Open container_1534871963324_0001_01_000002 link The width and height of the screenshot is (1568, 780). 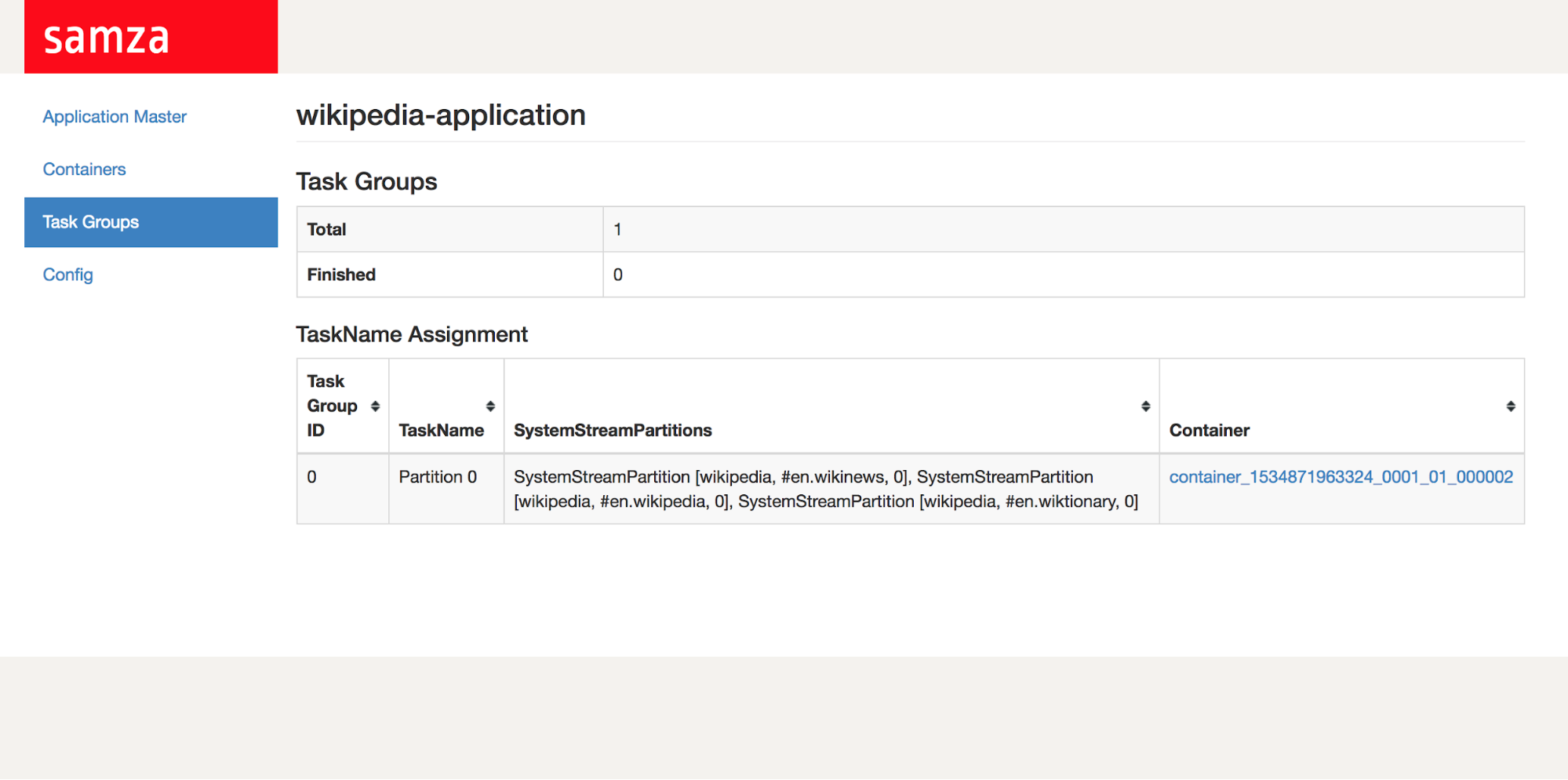[1341, 477]
